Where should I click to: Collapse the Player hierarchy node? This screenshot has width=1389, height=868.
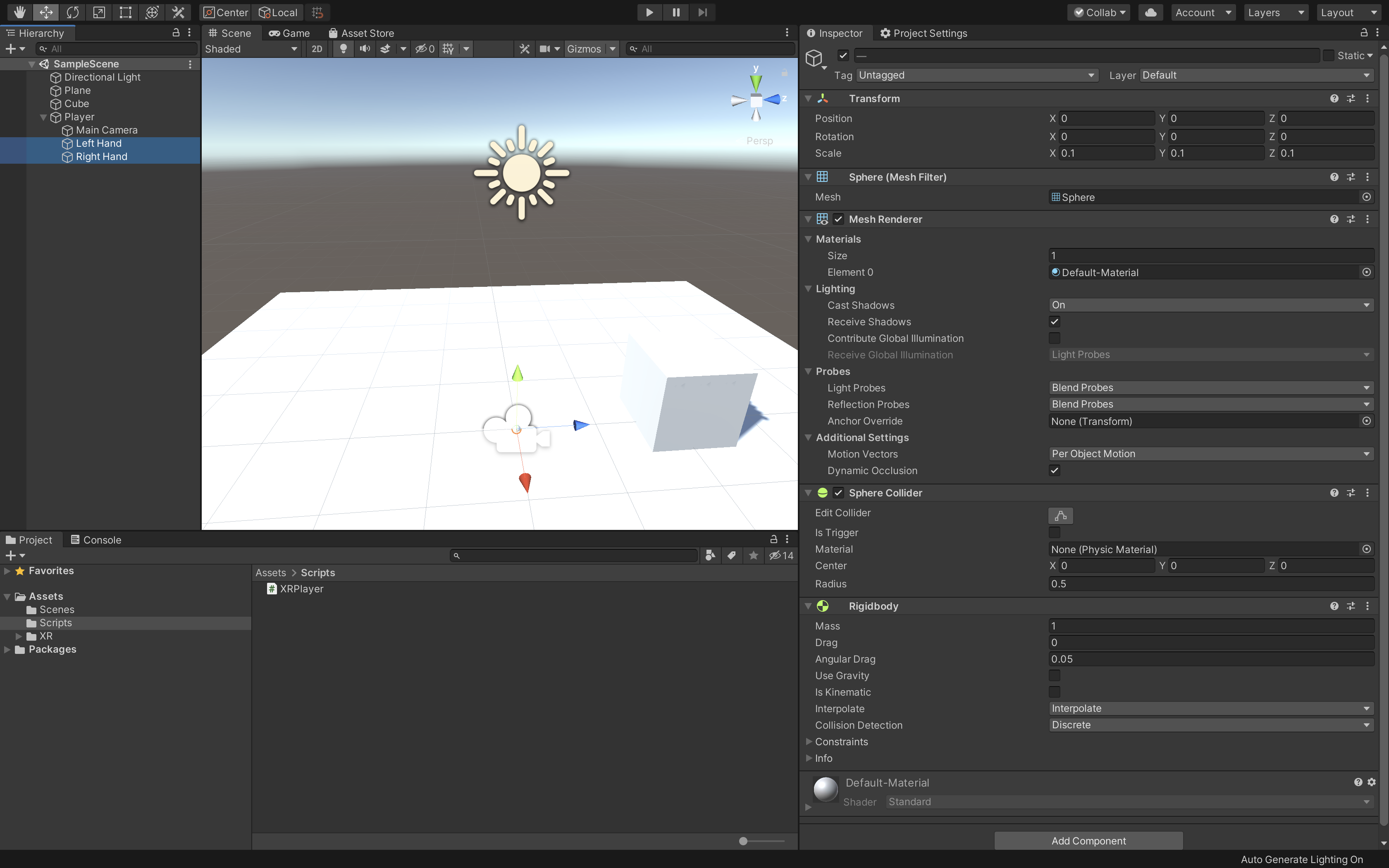click(43, 117)
